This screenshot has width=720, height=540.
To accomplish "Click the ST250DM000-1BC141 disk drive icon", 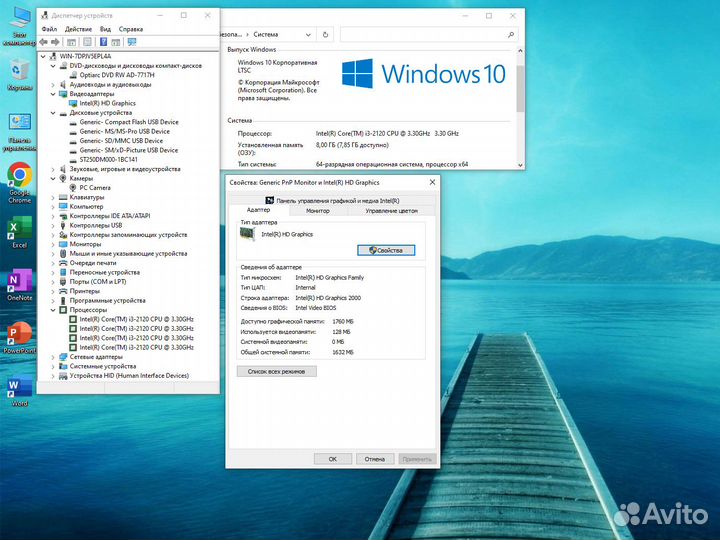I will point(73,160).
